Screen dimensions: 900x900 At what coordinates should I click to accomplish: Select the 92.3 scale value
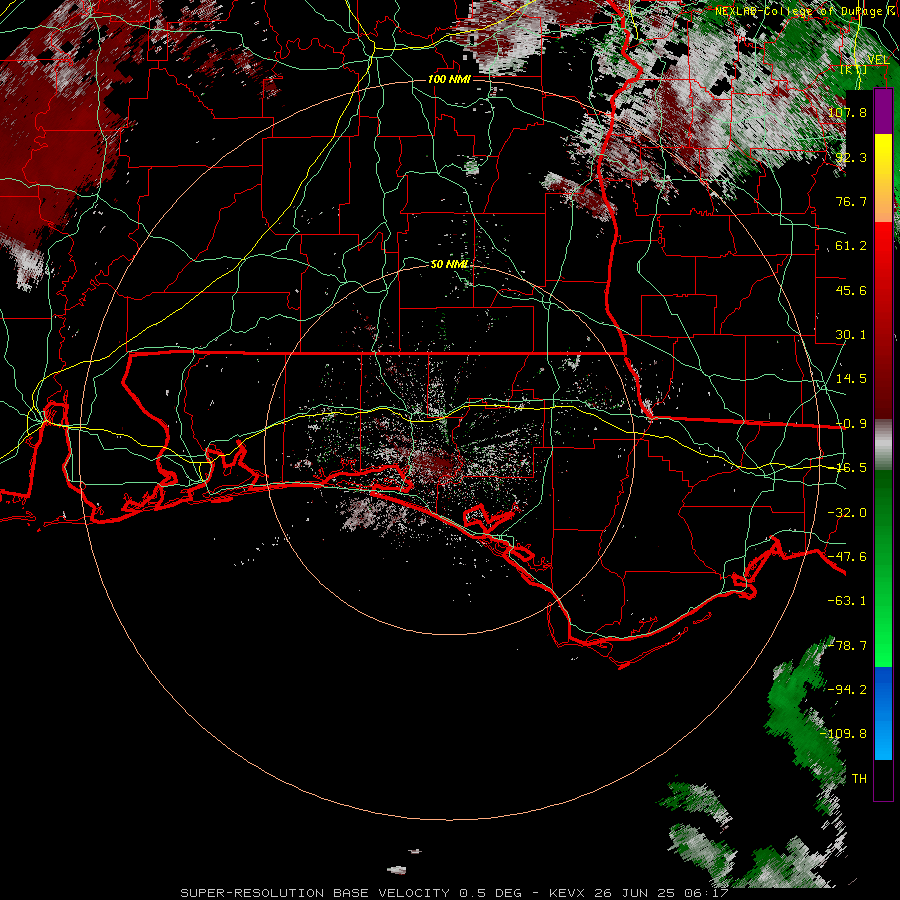pyautogui.click(x=851, y=157)
